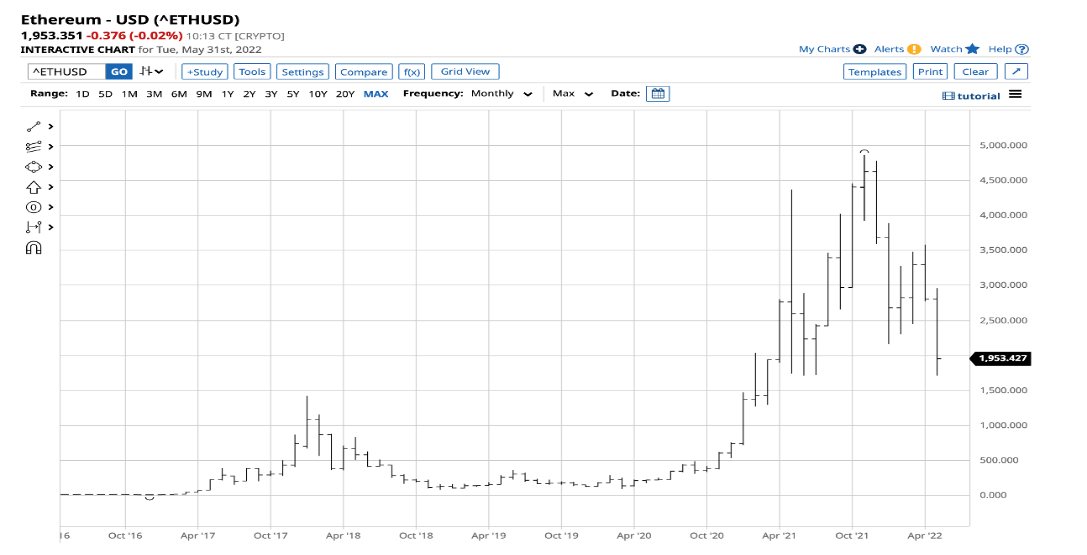The width and height of the screenshot is (1087, 555).
Task: Select the 10Y range
Action: [318, 94]
